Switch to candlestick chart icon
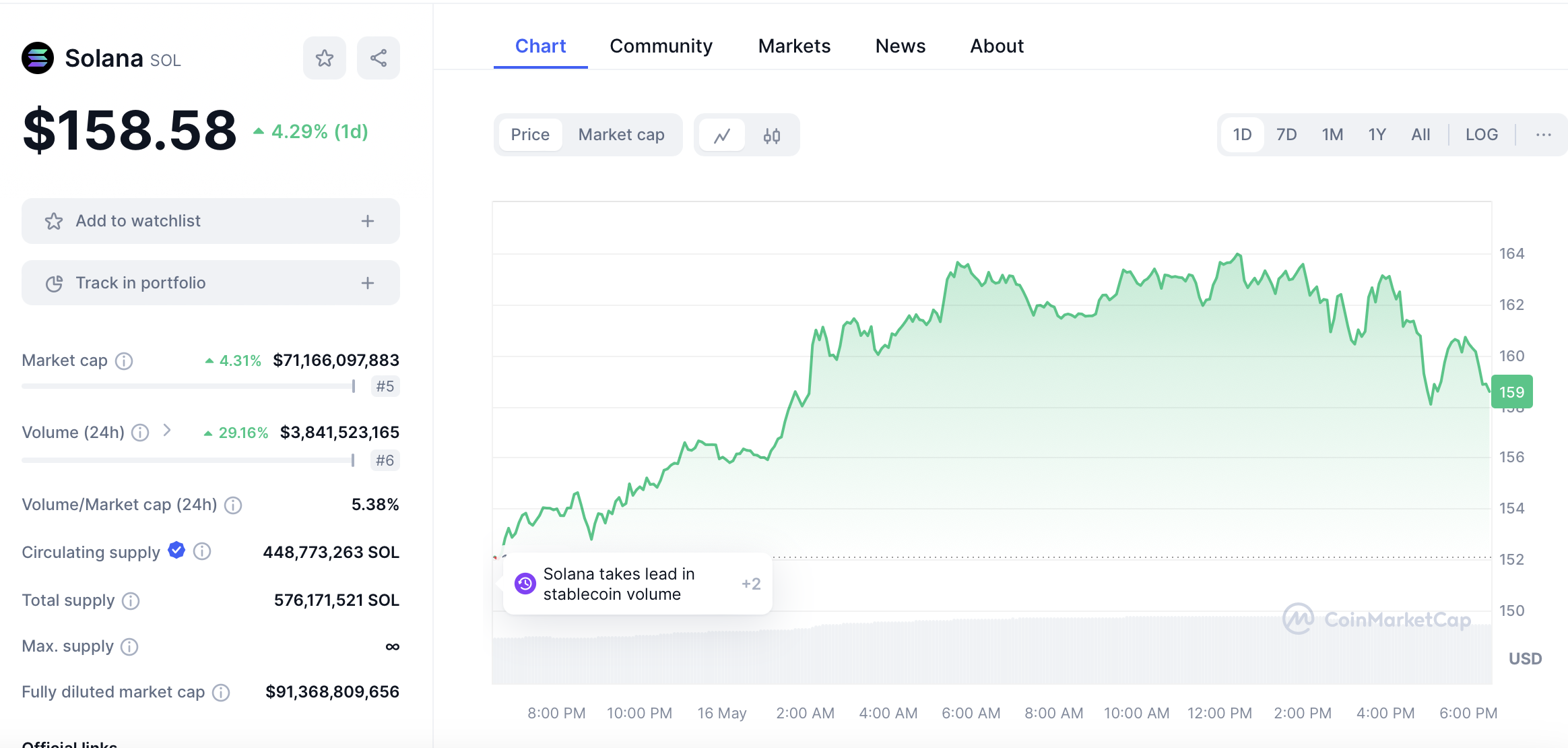 click(x=772, y=135)
